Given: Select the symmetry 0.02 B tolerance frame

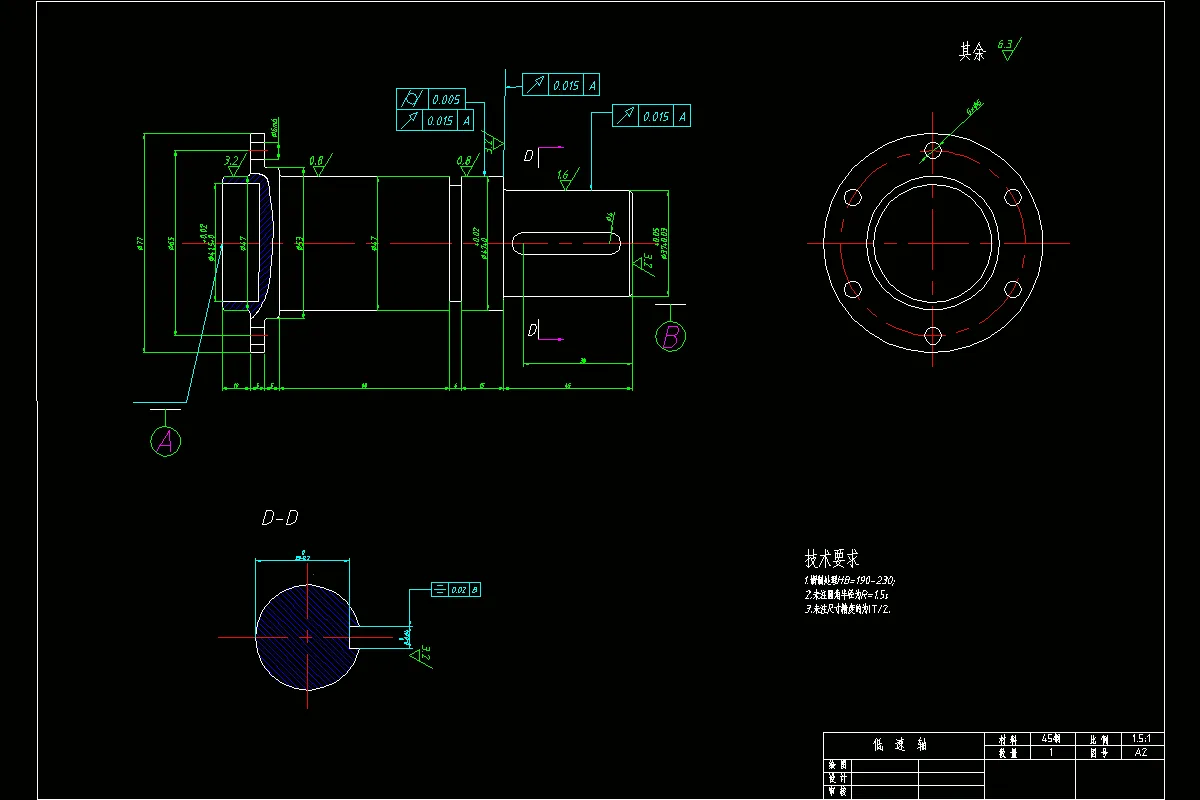Looking at the screenshot, I should pos(456,590).
